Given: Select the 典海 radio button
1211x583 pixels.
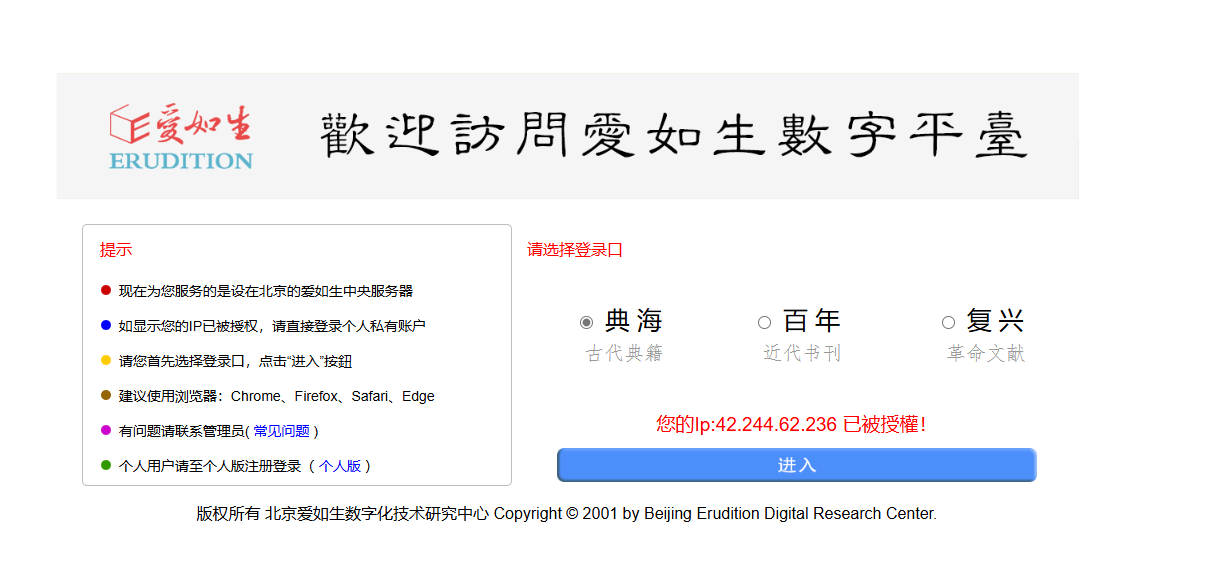Looking at the screenshot, I should [586, 322].
